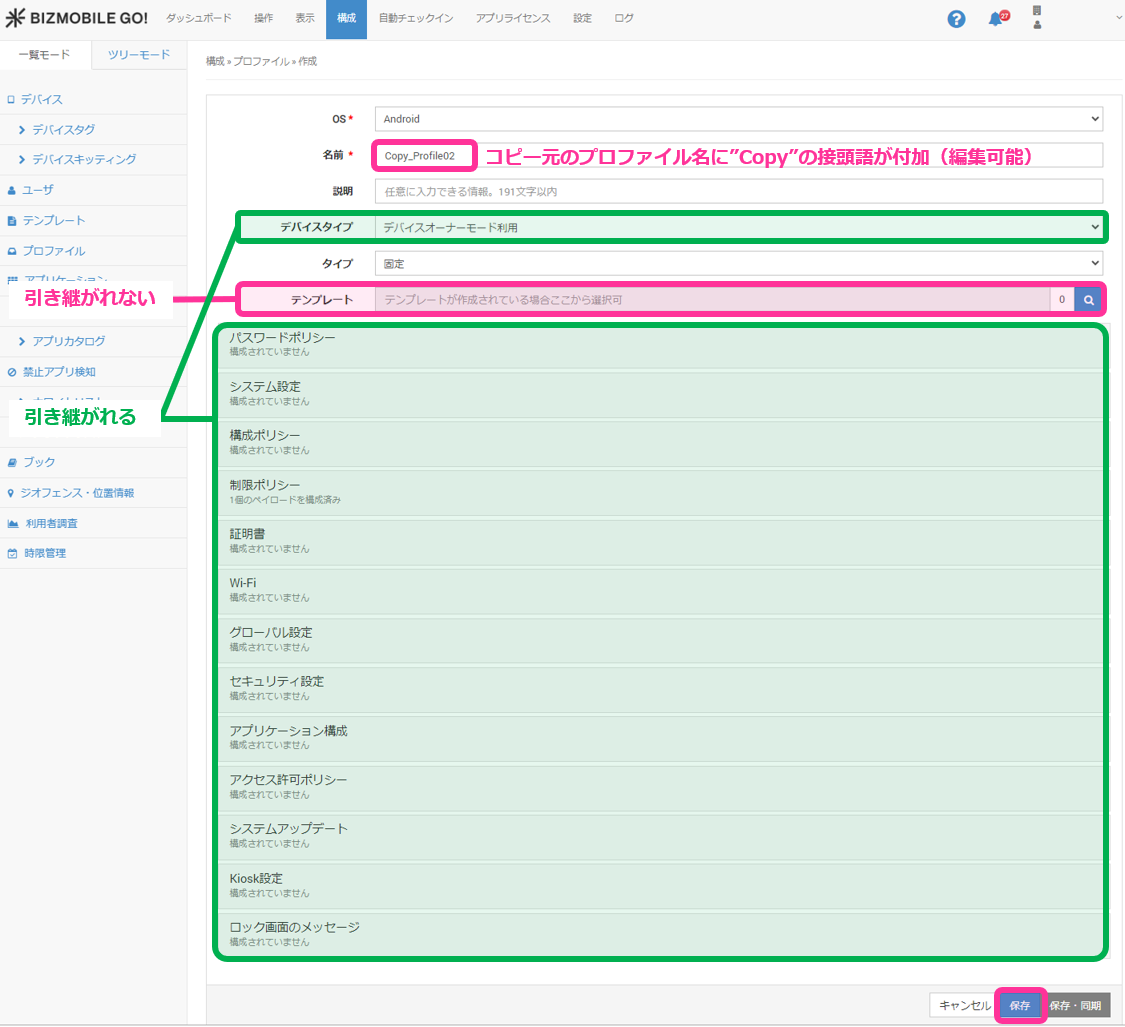
Task: Open the OS dropdown showing Android
Action: point(738,119)
